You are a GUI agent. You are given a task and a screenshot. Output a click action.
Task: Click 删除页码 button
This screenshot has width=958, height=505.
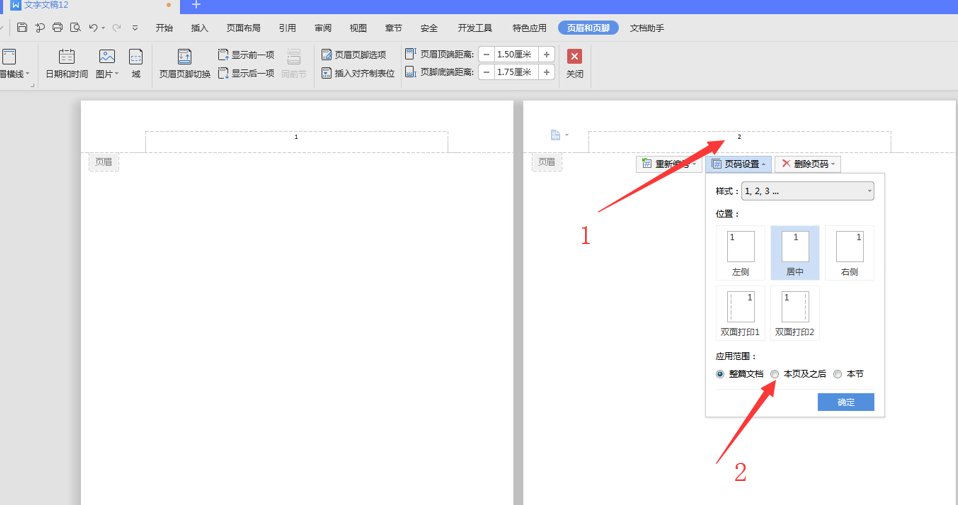[x=807, y=164]
